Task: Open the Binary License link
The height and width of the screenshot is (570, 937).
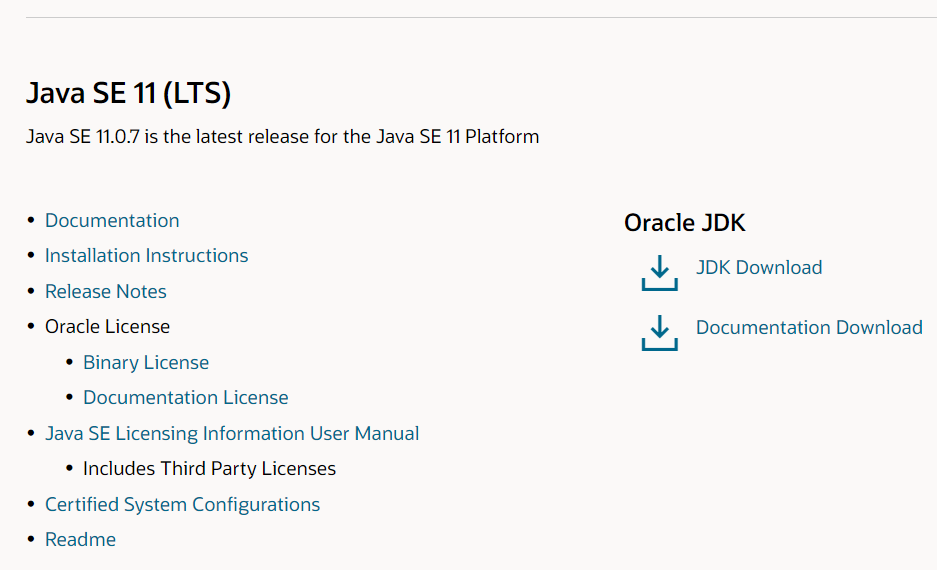Action: [x=146, y=363]
